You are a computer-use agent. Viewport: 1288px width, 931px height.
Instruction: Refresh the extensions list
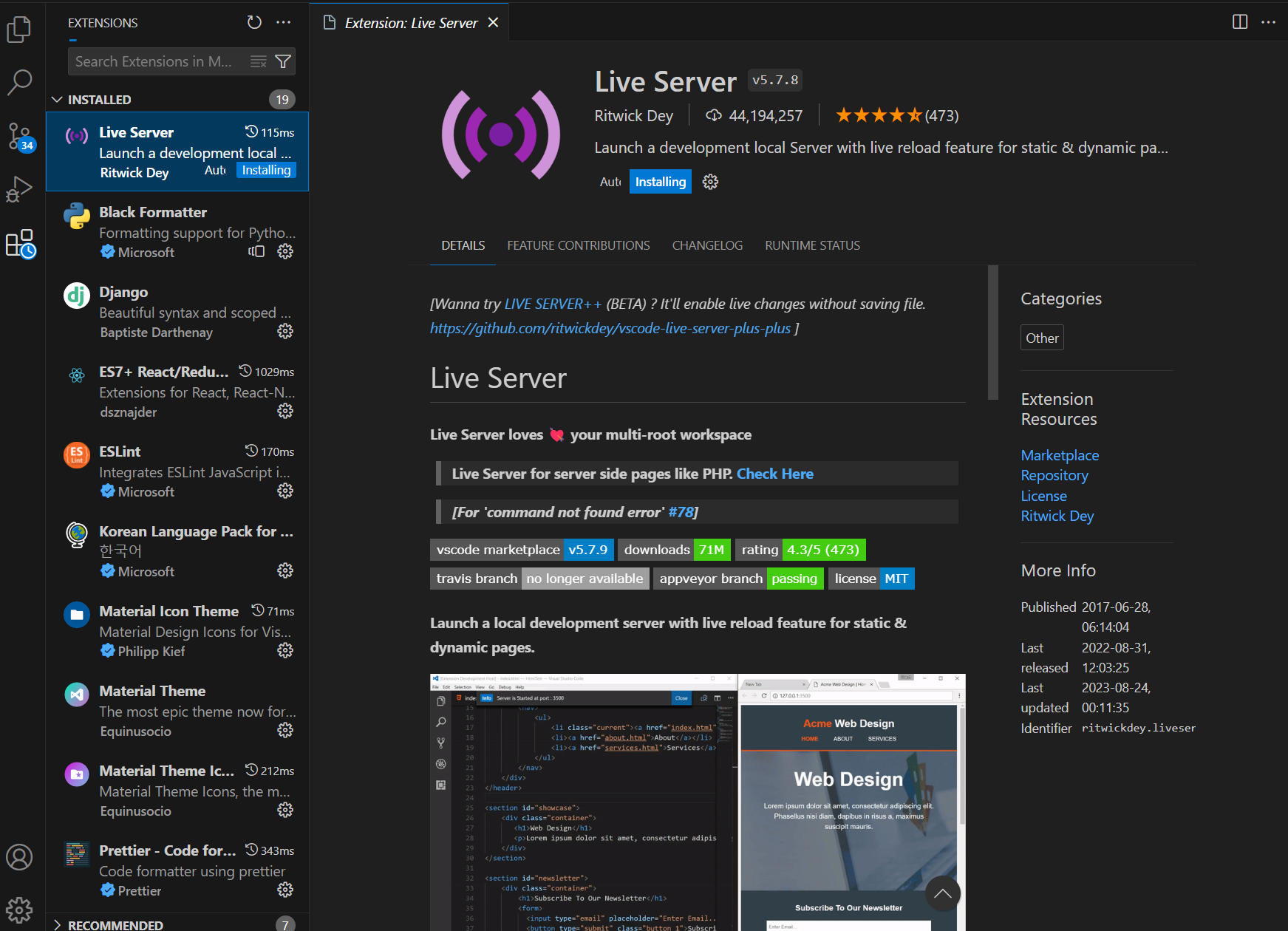pyautogui.click(x=254, y=22)
